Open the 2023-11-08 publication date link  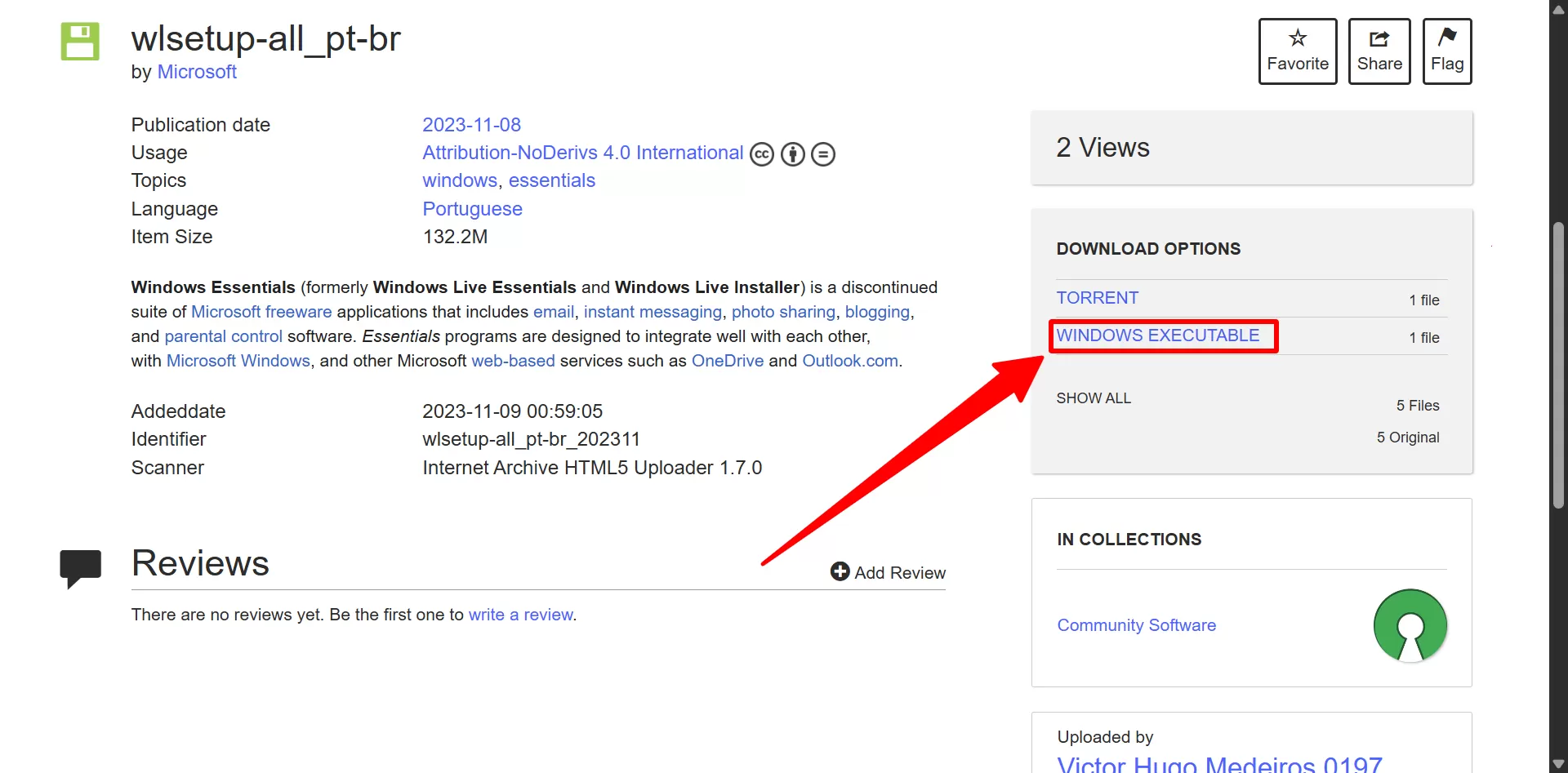(471, 125)
